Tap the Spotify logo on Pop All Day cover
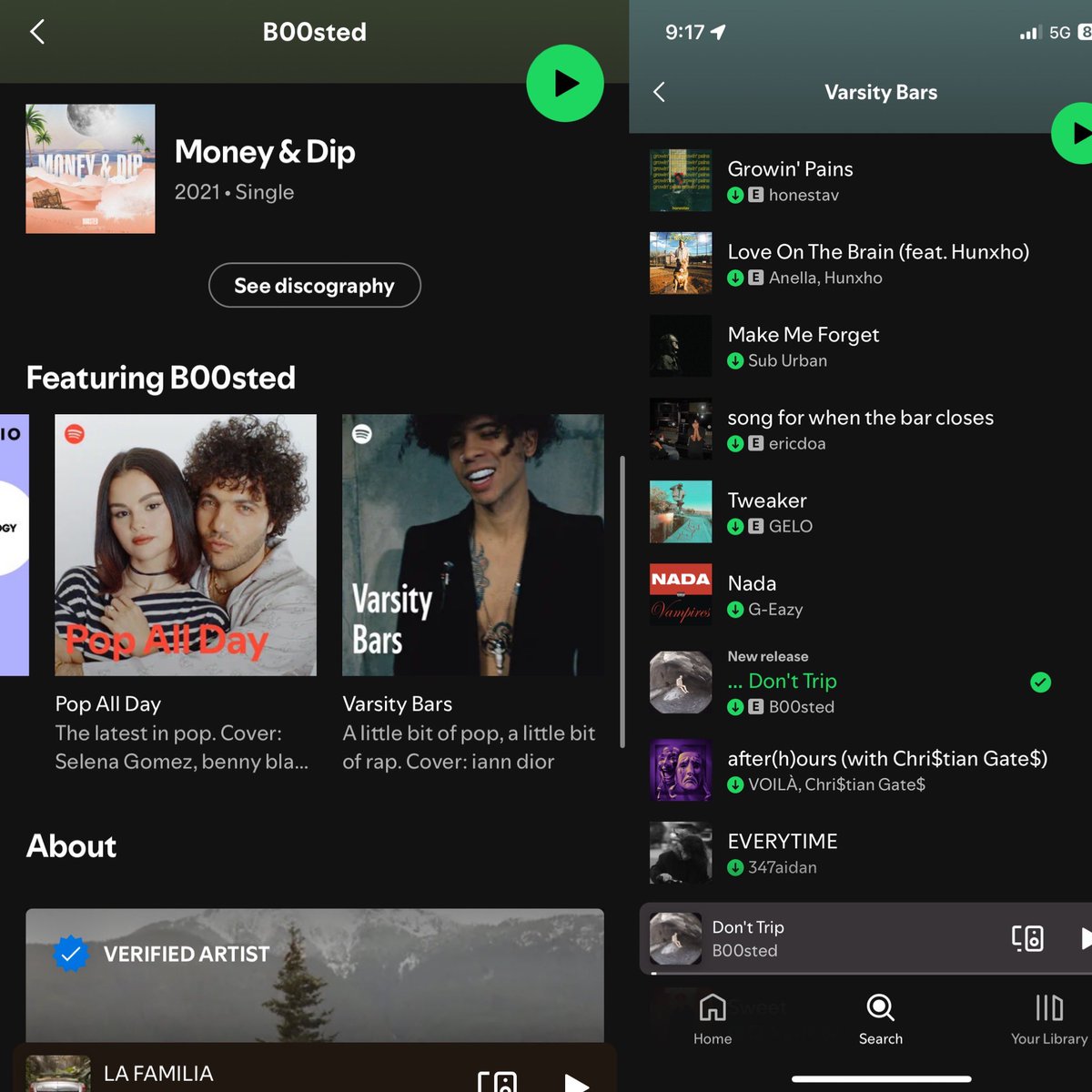1092x1092 pixels. click(75, 434)
